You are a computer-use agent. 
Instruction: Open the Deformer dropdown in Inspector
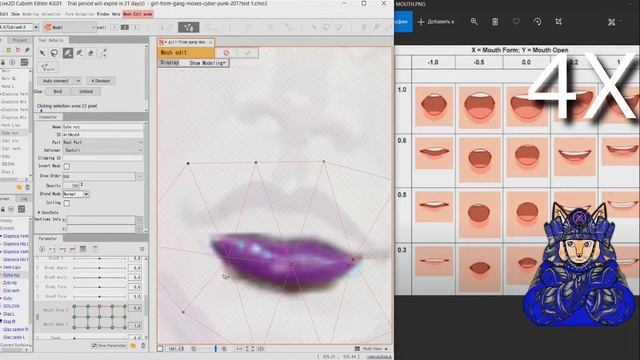102,150
